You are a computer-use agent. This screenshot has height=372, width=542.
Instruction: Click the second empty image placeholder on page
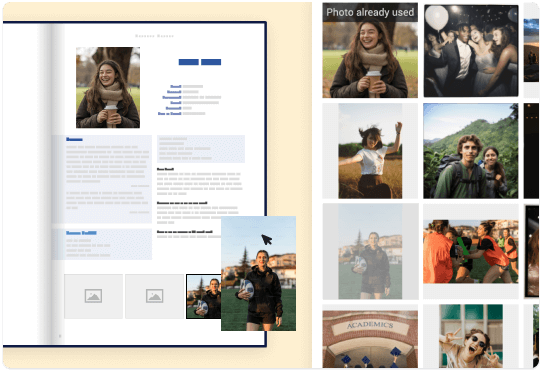[x=155, y=296]
